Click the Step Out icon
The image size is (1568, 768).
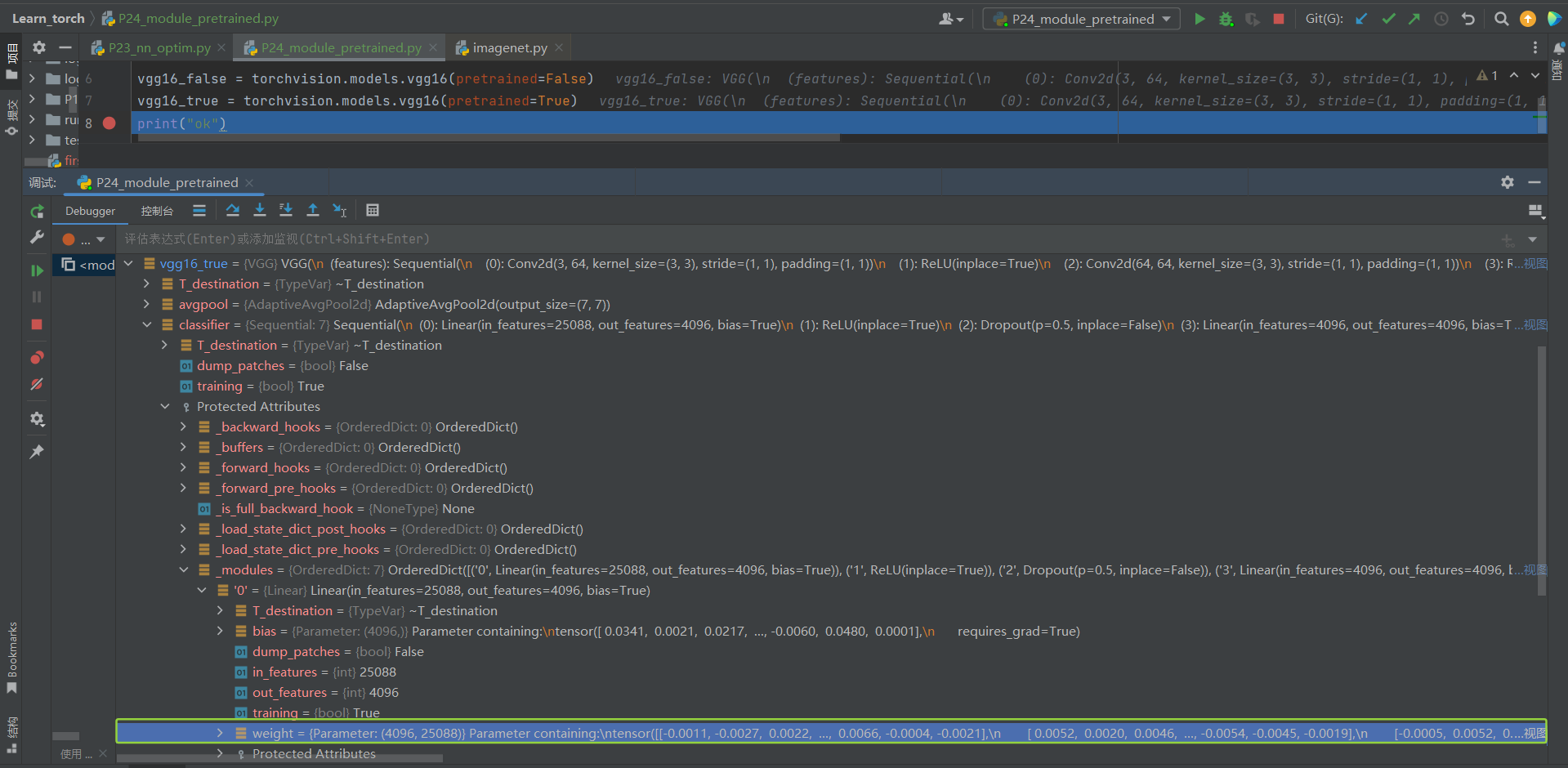pyautogui.click(x=313, y=211)
